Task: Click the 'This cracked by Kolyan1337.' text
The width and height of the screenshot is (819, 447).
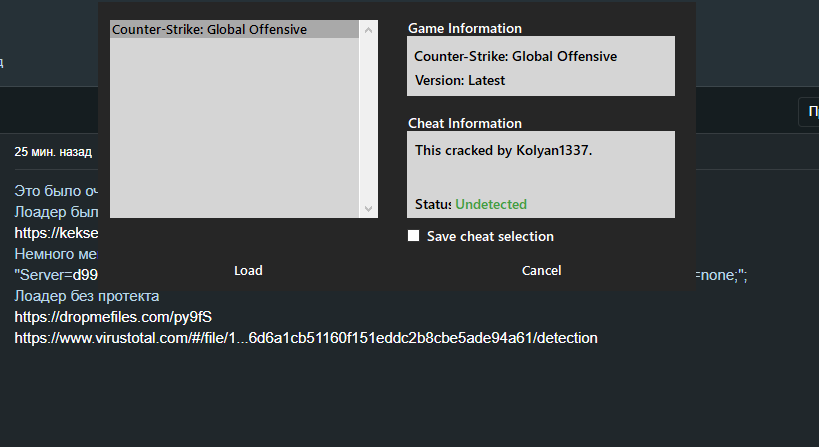Action: pos(504,150)
